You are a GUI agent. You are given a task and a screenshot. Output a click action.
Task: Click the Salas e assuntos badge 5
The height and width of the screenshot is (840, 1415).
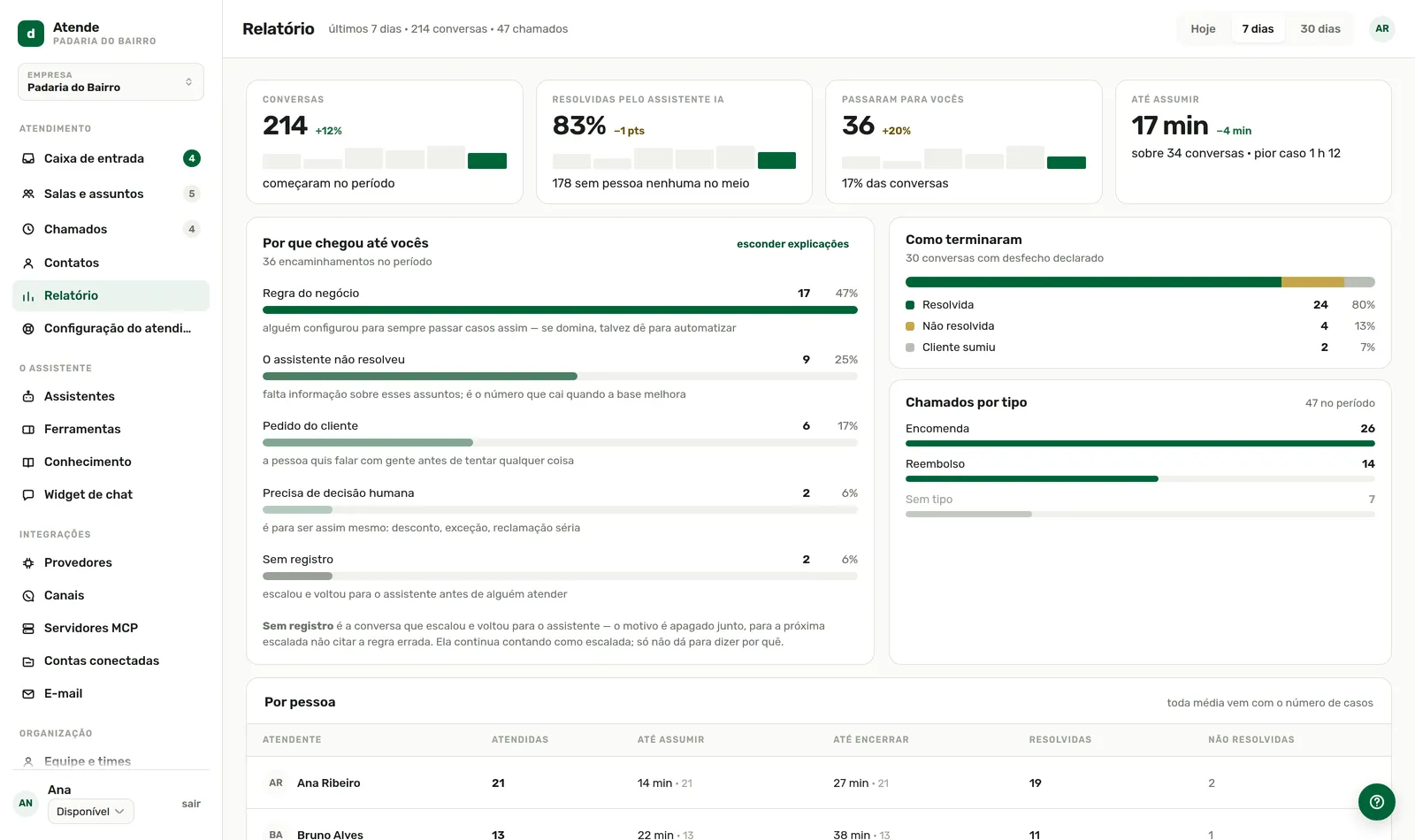point(192,194)
